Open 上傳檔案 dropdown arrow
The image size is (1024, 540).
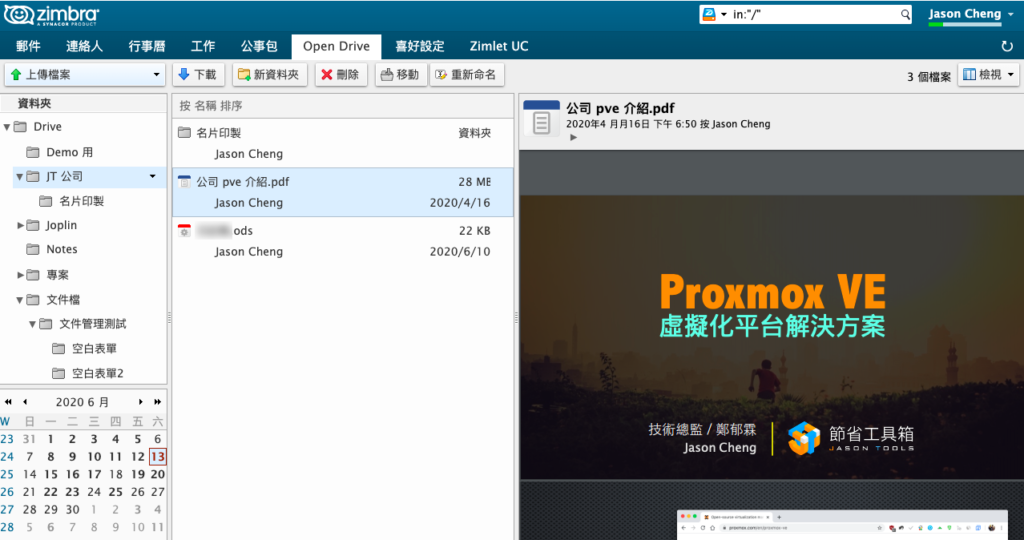click(x=156, y=74)
